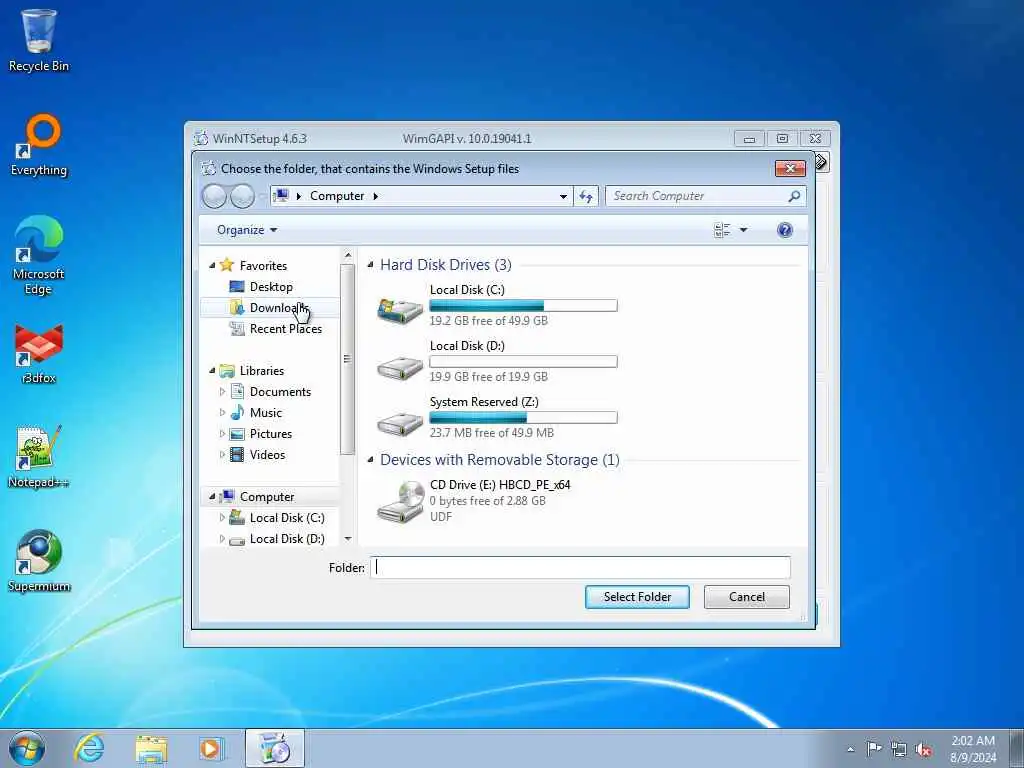Launch the Everything search shortcut
The height and width of the screenshot is (768, 1024).
pyautogui.click(x=39, y=145)
